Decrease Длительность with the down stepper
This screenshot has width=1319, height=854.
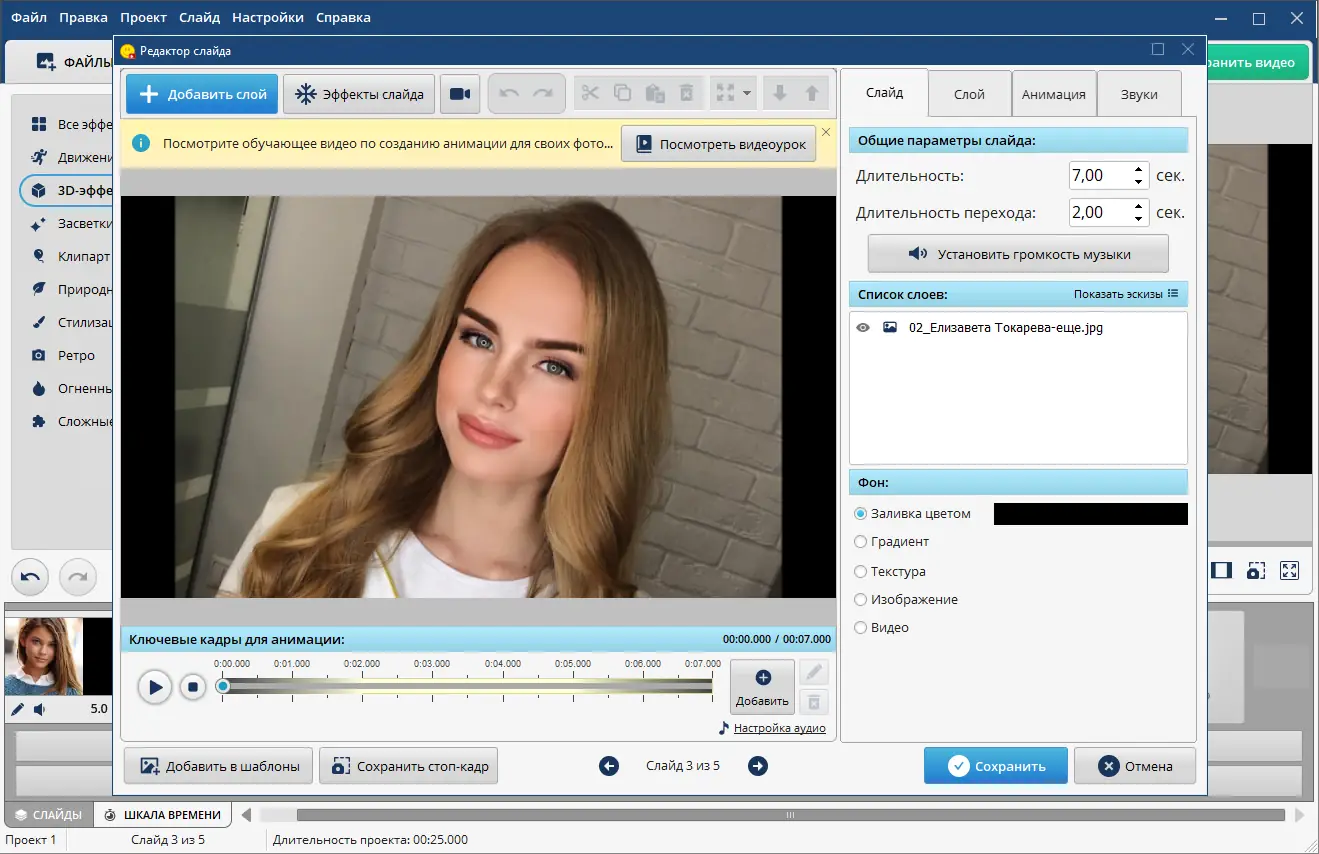point(1139,182)
